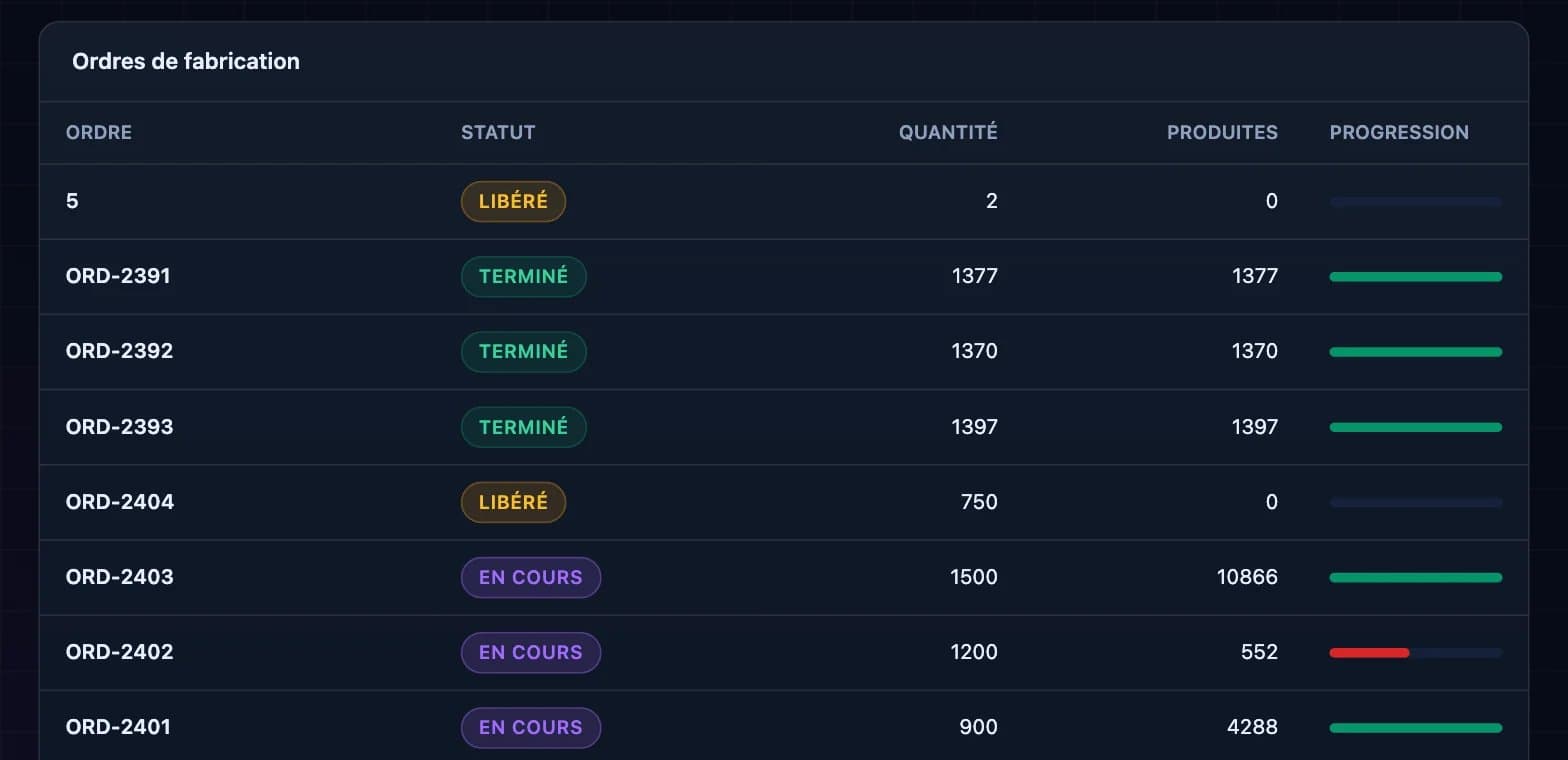Click the QUANTITÉ column header
This screenshot has width=1568, height=760.
point(948,132)
